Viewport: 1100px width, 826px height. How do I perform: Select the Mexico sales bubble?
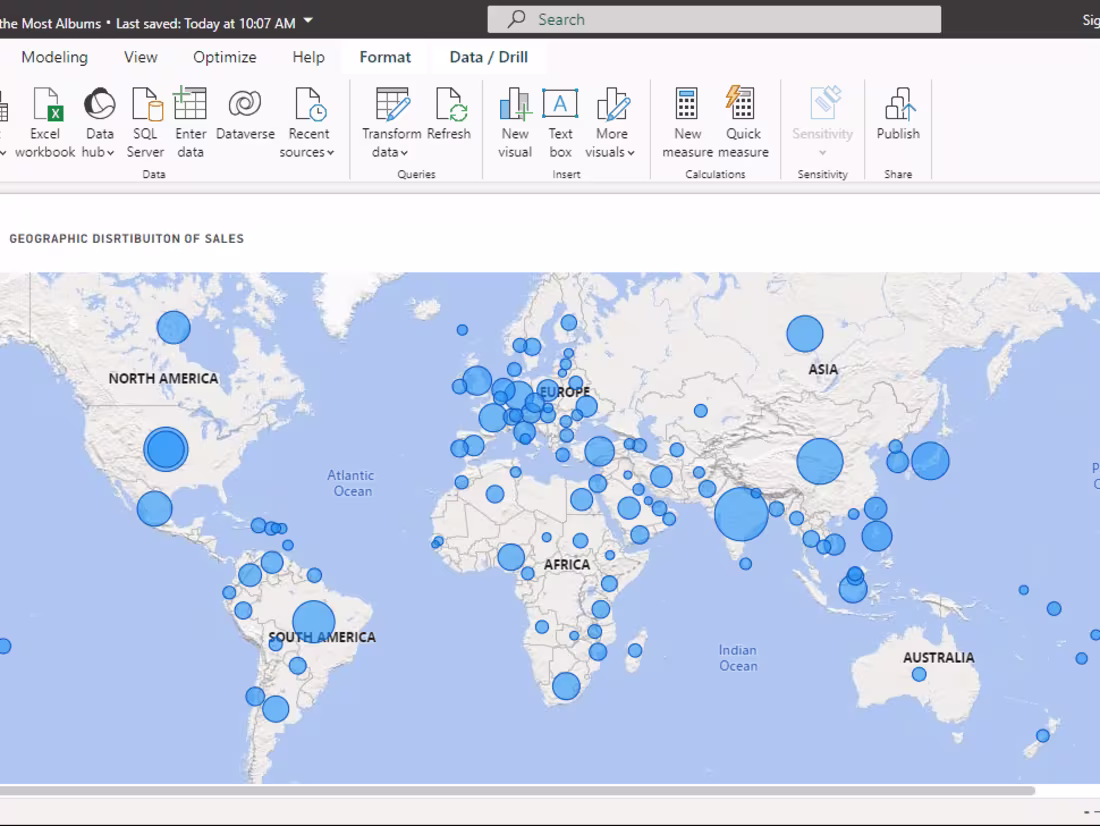point(154,509)
